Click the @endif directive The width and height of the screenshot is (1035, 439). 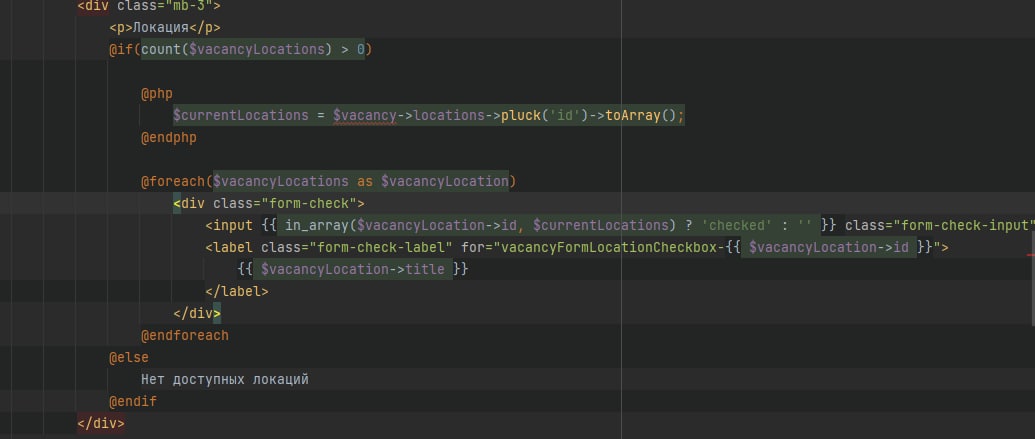[133, 401]
